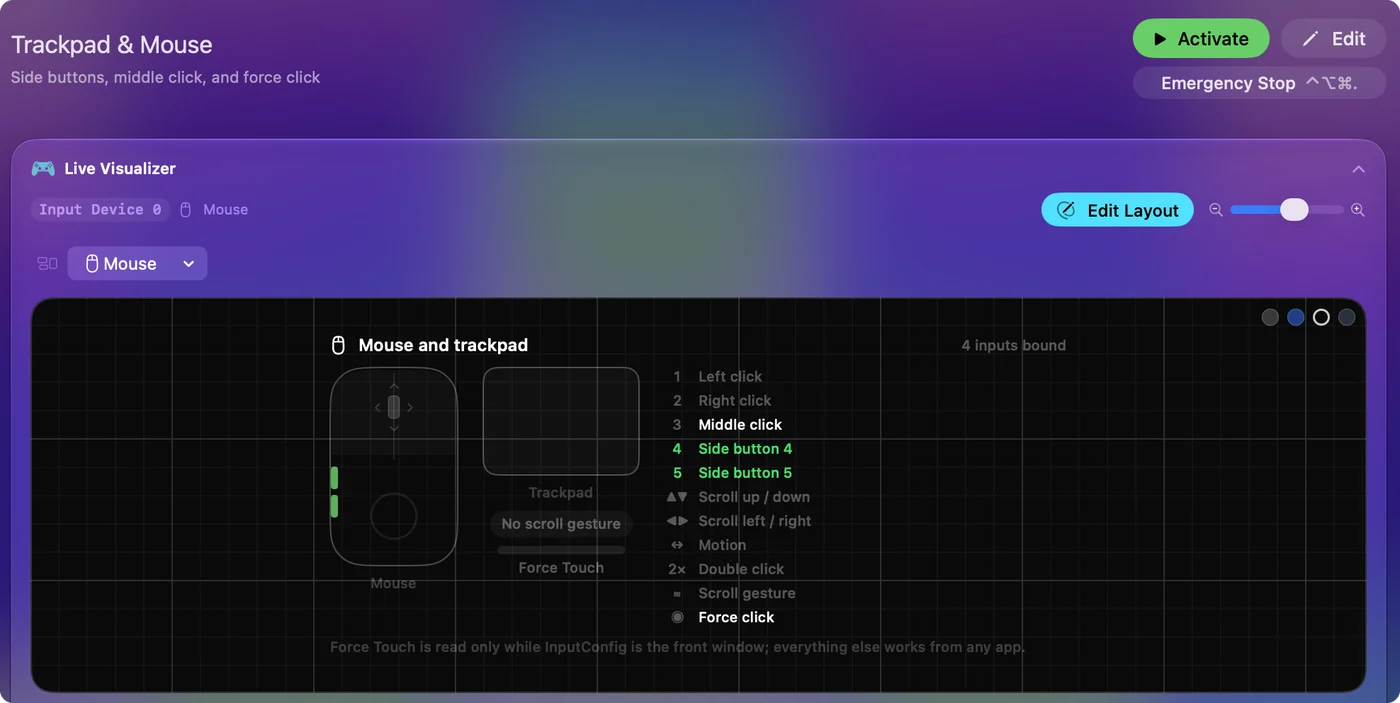1400x703 pixels.
Task: Click the Left click row
Action: [x=718, y=377]
